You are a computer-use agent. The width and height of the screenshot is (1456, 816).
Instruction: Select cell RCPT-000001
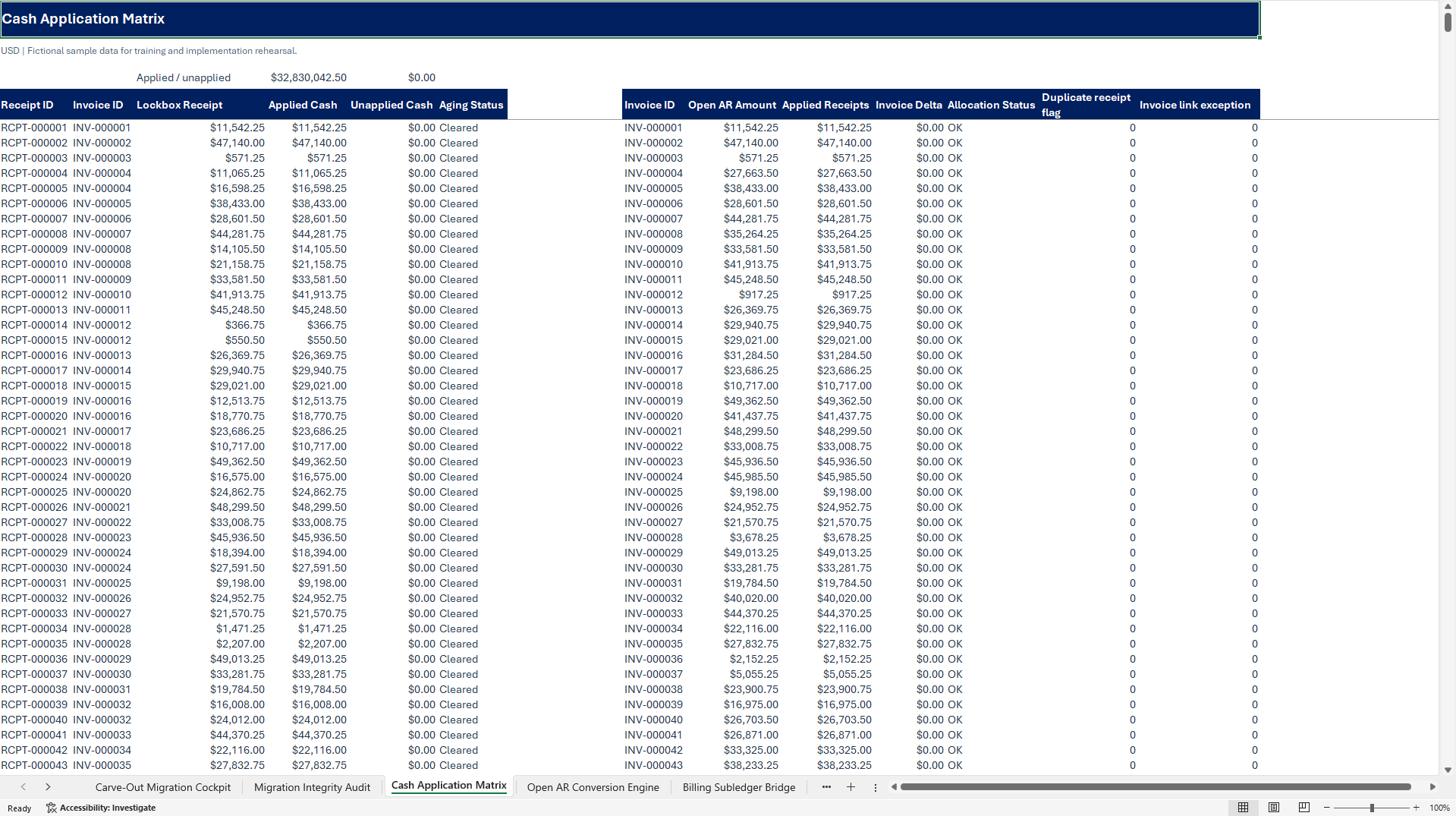click(34, 128)
